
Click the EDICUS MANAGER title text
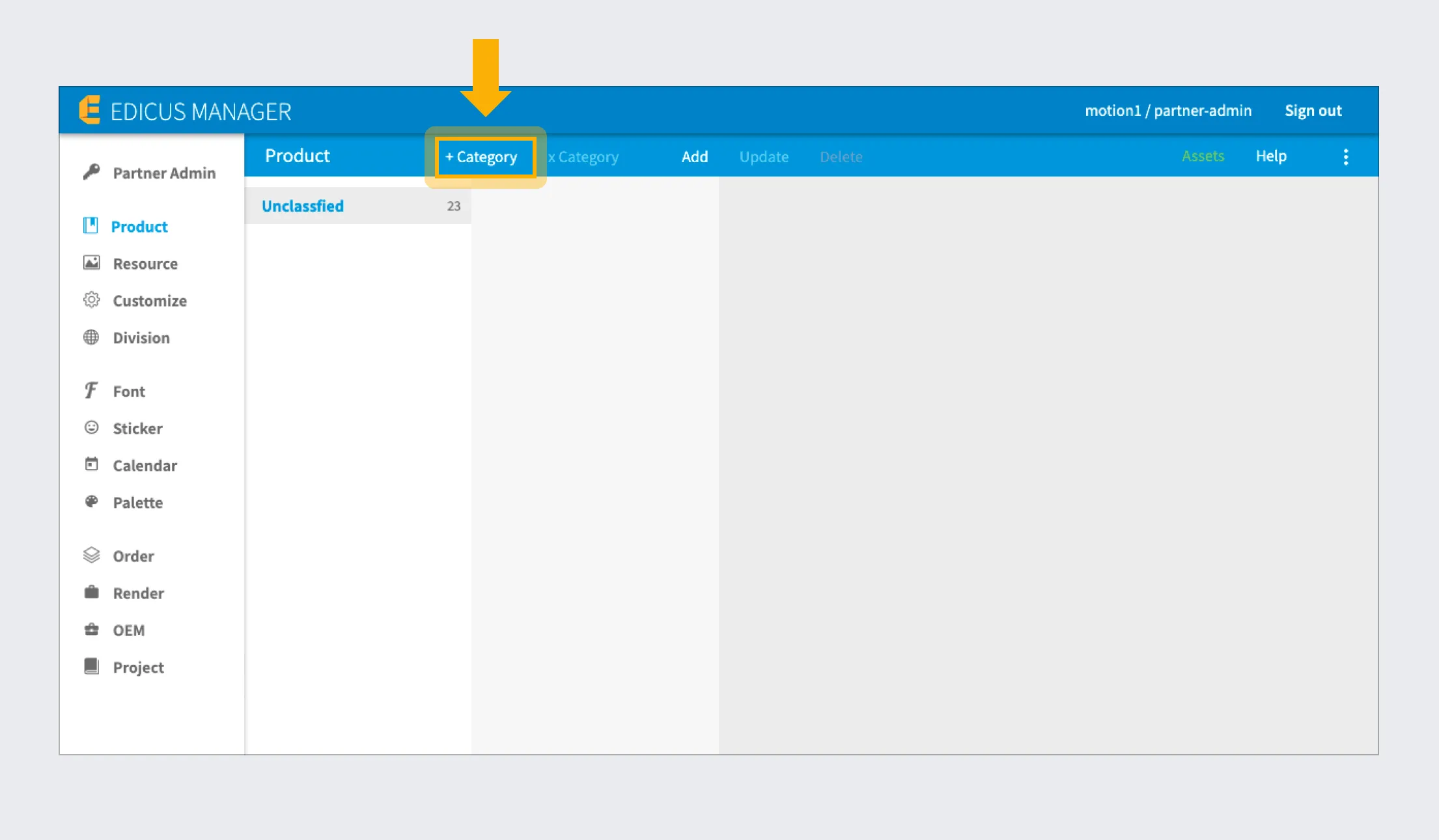[x=201, y=111]
